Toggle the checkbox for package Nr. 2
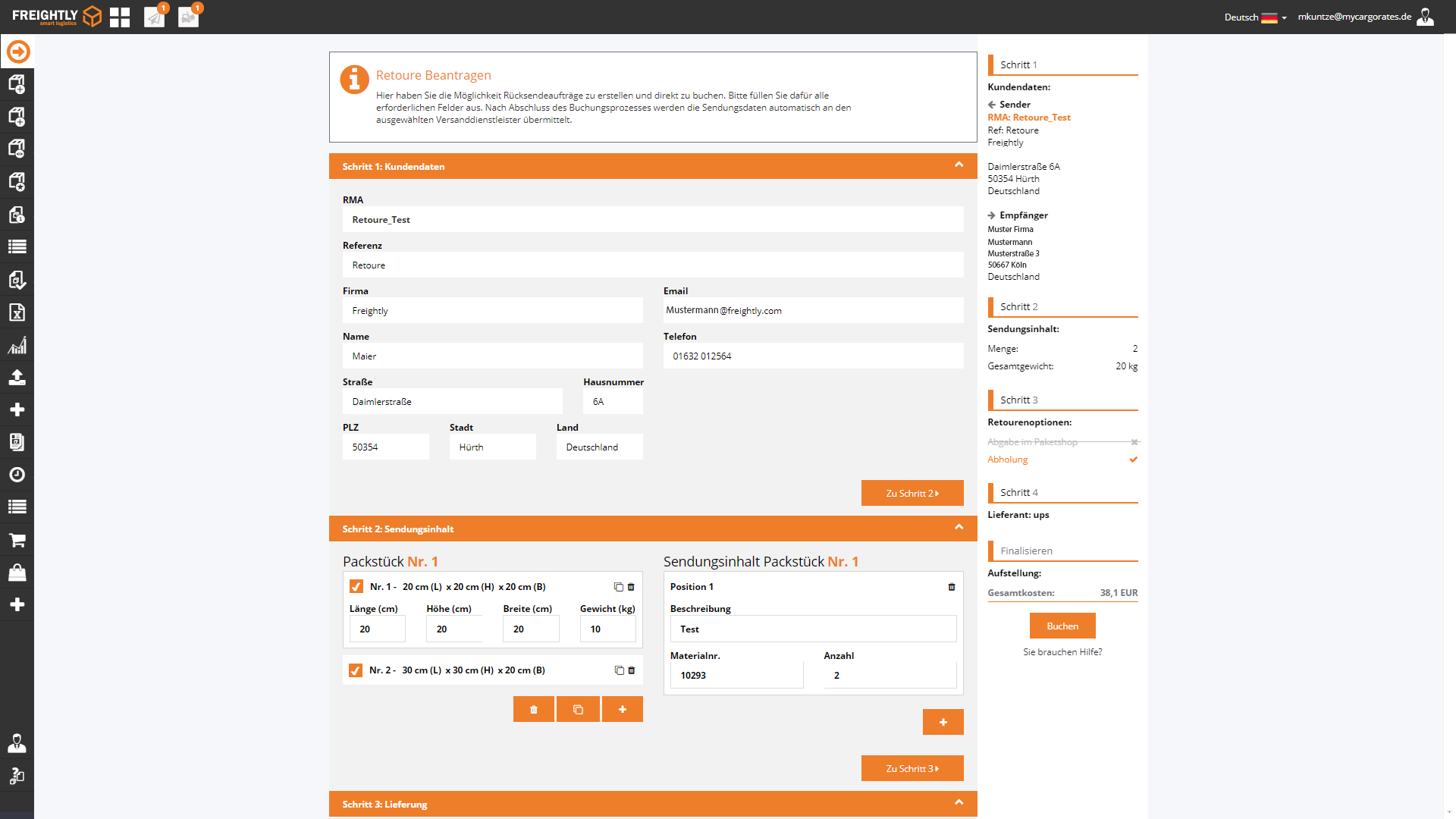This screenshot has height=819, width=1456. 356,670
